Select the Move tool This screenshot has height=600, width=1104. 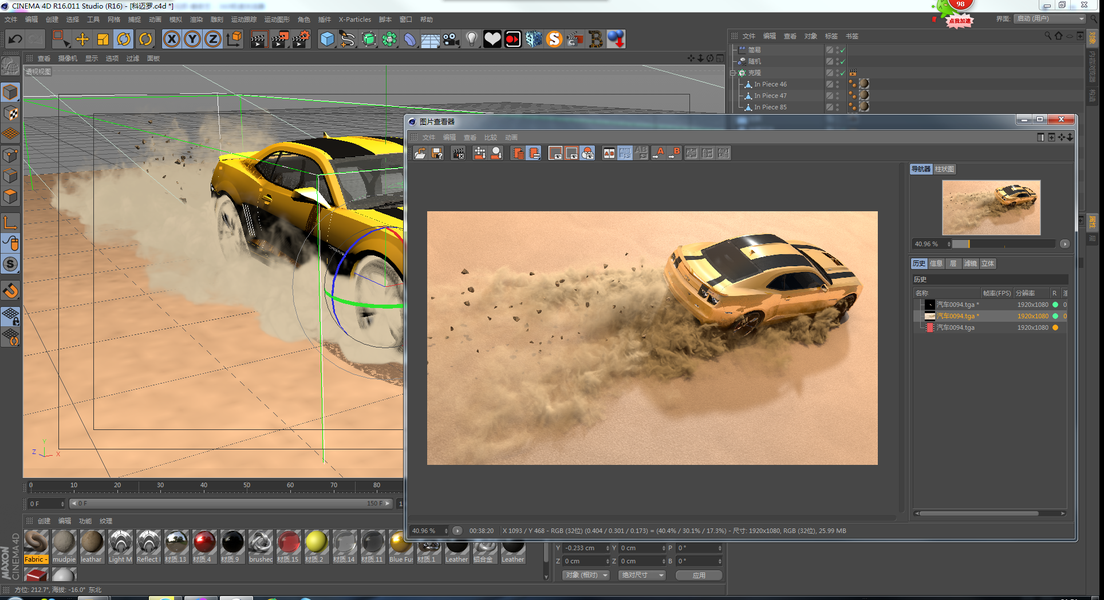pyautogui.click(x=82, y=39)
